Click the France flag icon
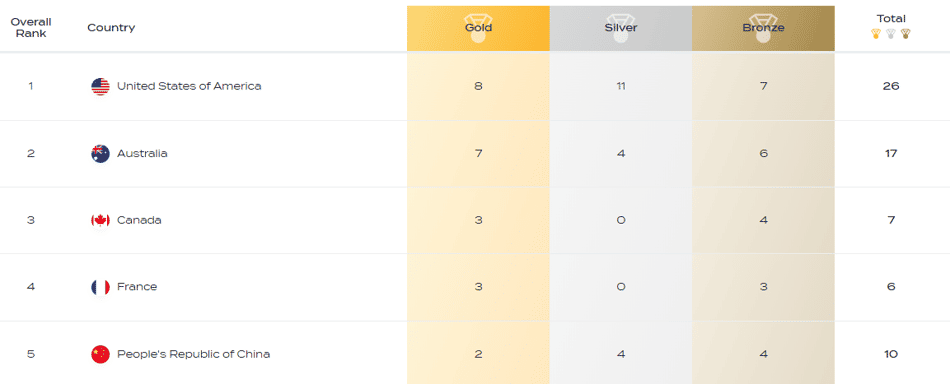The image size is (950, 384). coord(100,287)
